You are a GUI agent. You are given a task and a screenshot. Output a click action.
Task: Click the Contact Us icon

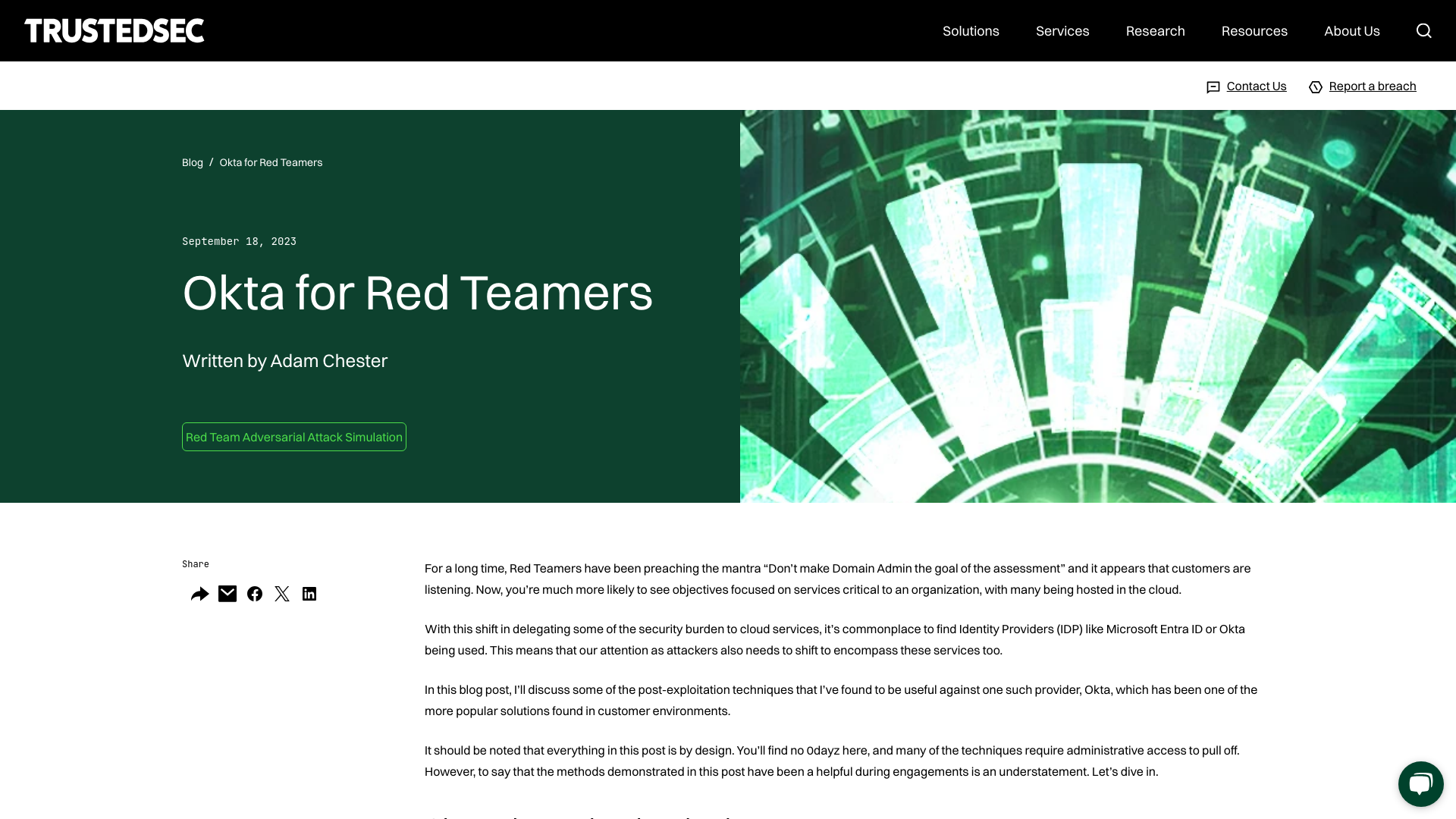pos(1213,86)
